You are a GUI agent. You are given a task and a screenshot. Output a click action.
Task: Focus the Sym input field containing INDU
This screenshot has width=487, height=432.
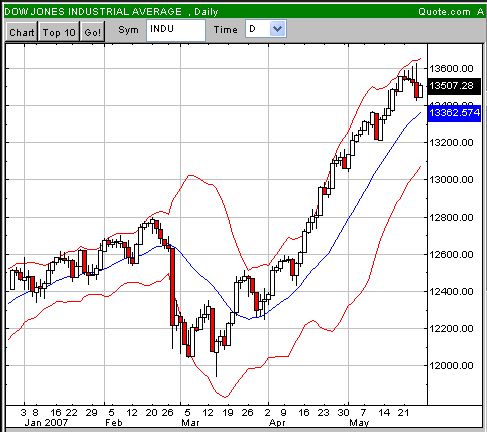[176, 30]
